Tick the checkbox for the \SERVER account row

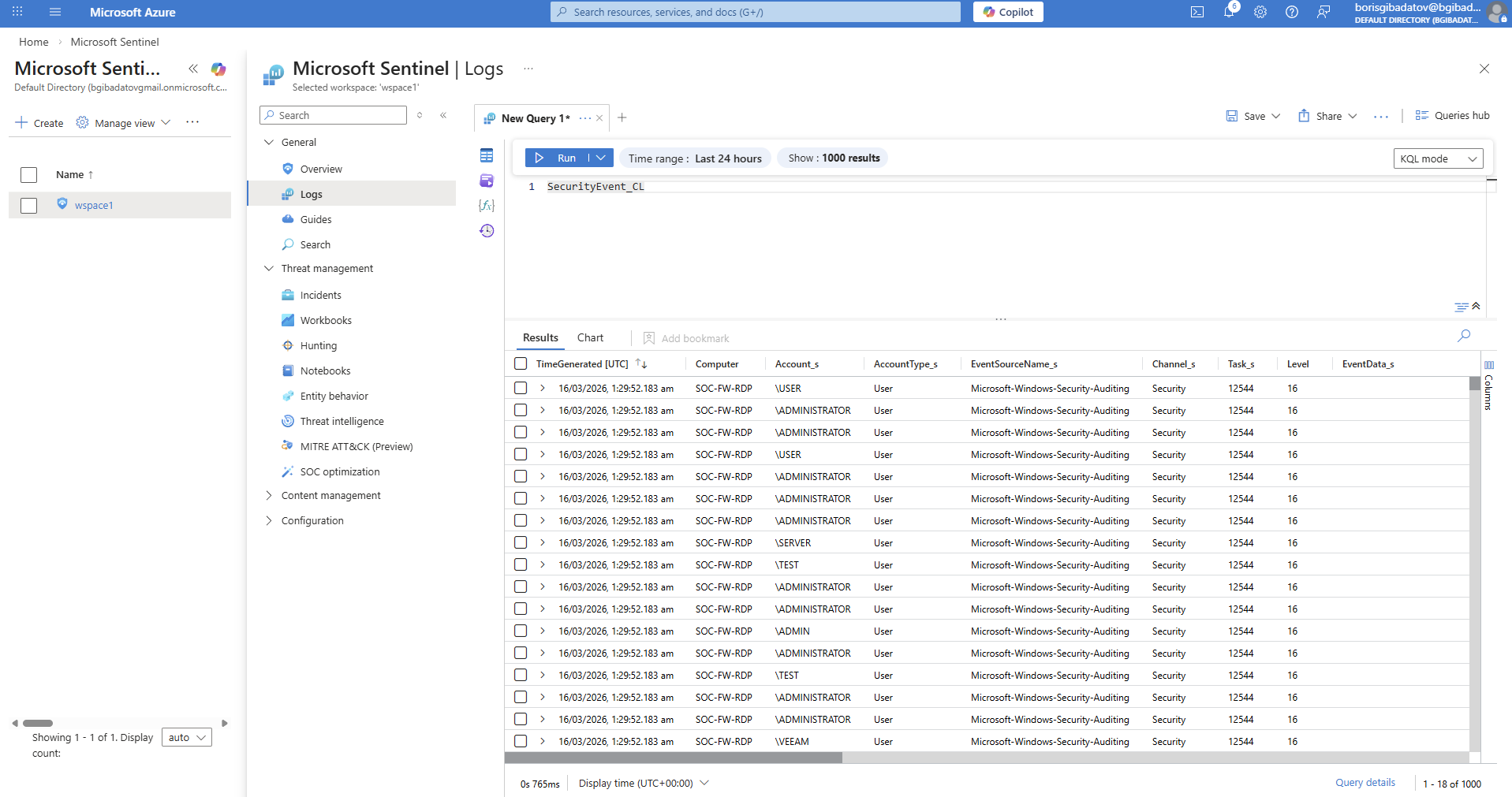coord(521,542)
